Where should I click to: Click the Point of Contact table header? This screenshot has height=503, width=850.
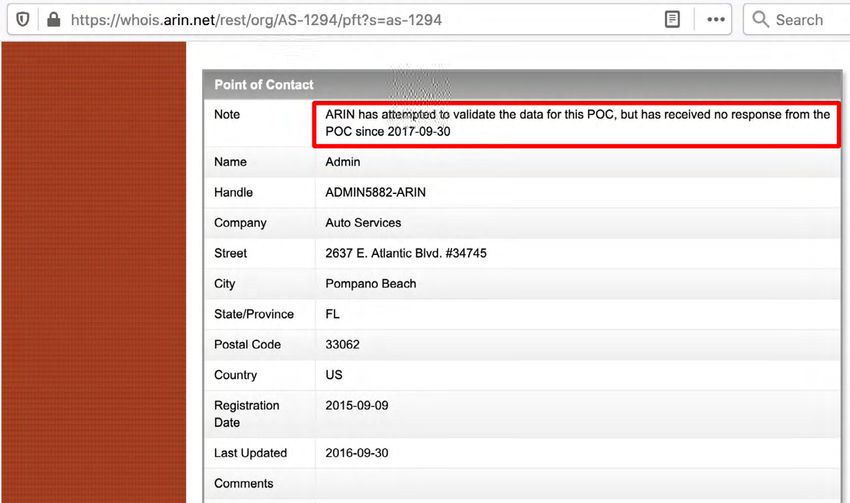click(x=523, y=85)
